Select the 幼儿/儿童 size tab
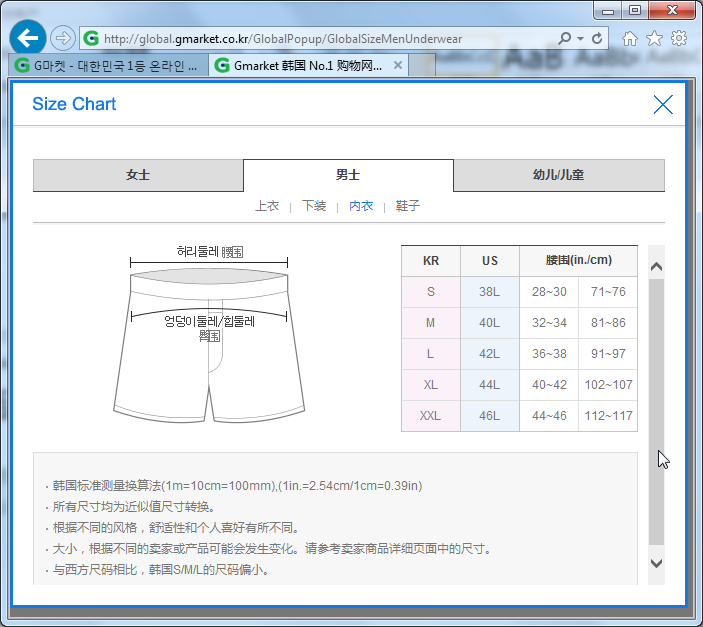The width and height of the screenshot is (703, 627). [x=558, y=175]
